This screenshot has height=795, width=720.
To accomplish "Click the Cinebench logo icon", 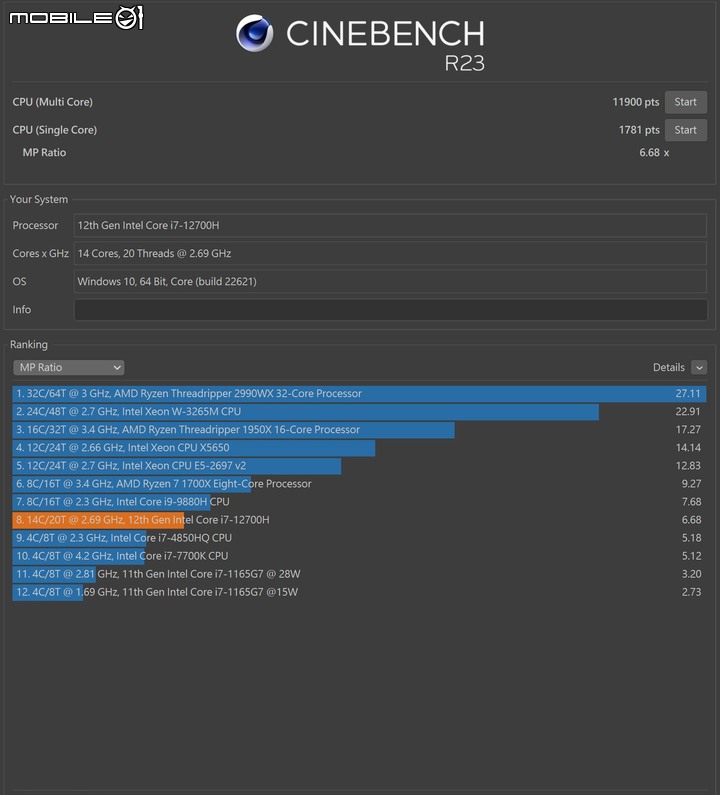I will [255, 33].
